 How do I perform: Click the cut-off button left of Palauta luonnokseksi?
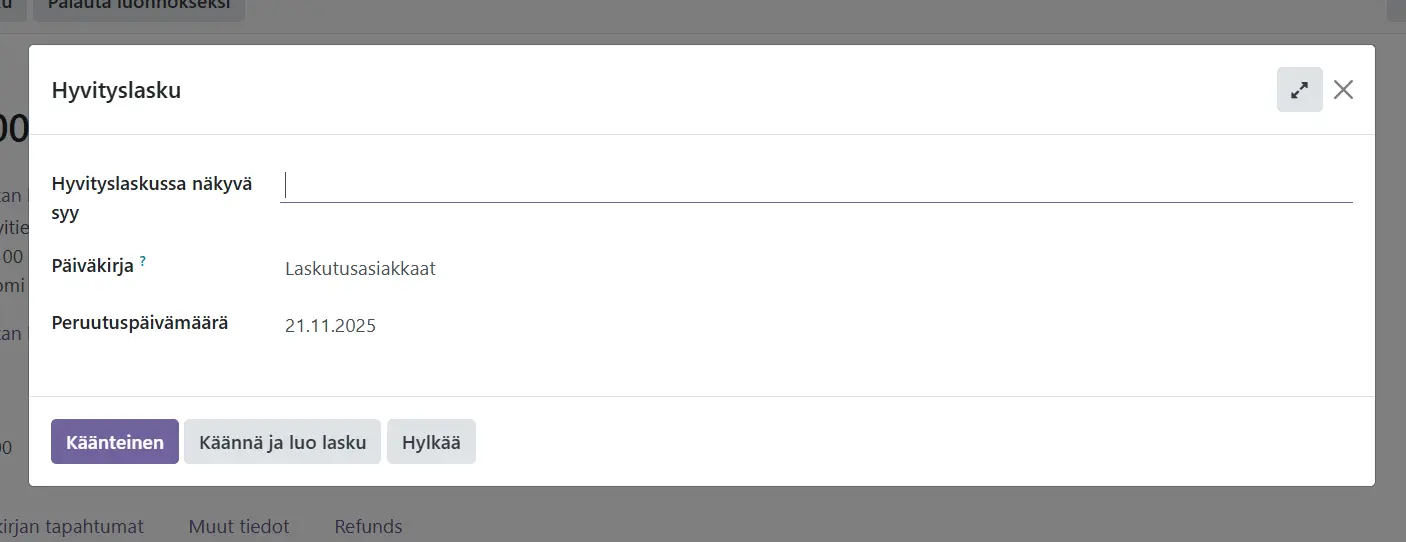point(12,8)
